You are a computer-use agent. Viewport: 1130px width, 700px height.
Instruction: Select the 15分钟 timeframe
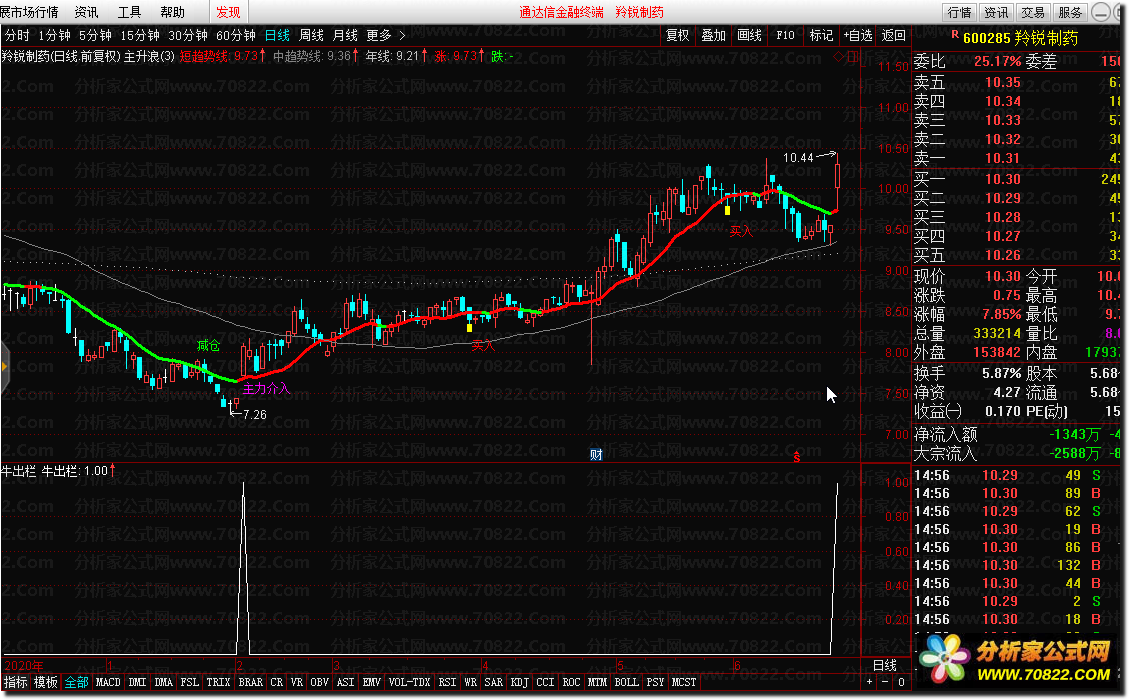point(140,35)
